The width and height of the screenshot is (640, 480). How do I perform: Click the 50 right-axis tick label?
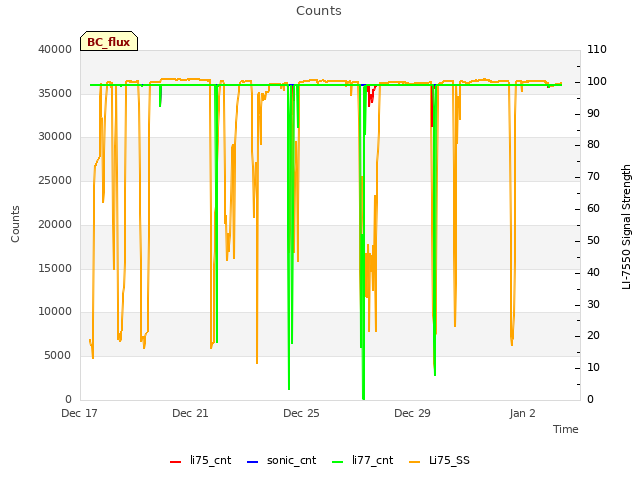click(x=593, y=240)
